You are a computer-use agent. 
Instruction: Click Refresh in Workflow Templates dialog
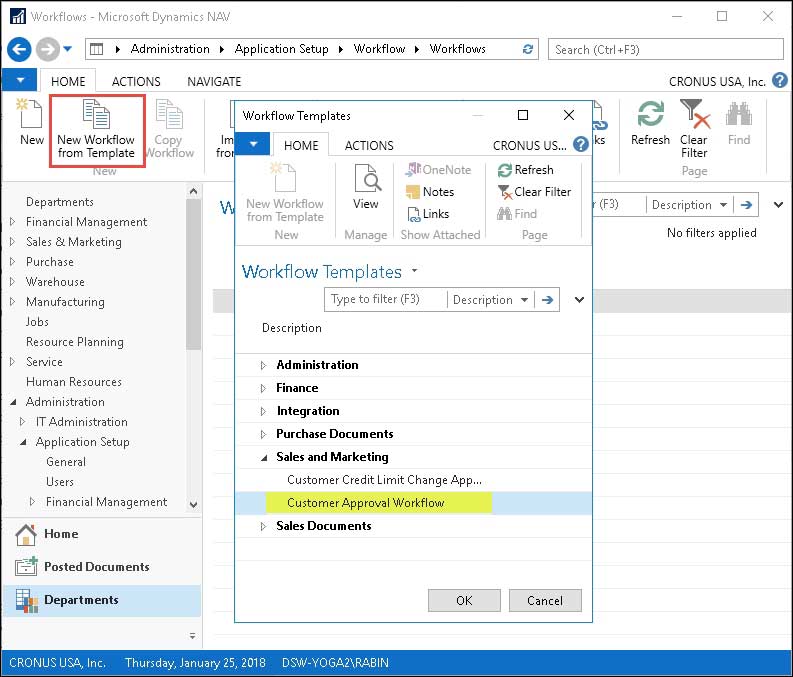tap(525, 170)
